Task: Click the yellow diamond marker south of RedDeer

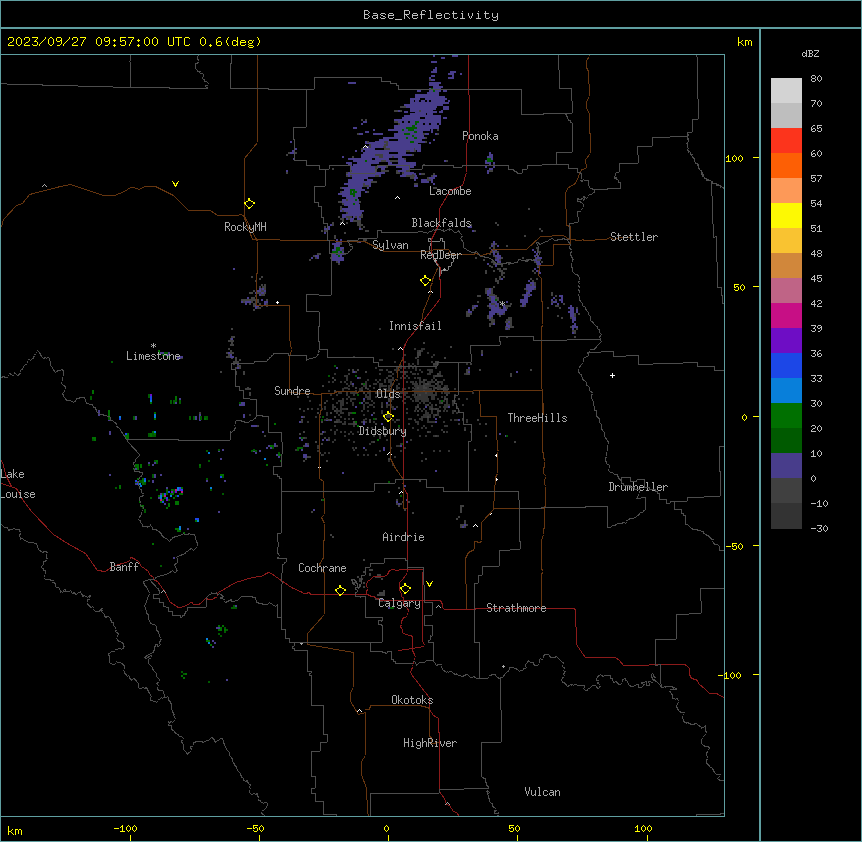Action: (x=426, y=281)
